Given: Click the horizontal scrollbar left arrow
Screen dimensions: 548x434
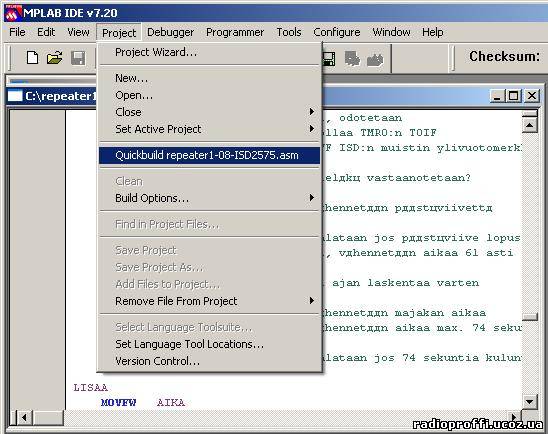Looking at the screenshot, I should point(24,417).
